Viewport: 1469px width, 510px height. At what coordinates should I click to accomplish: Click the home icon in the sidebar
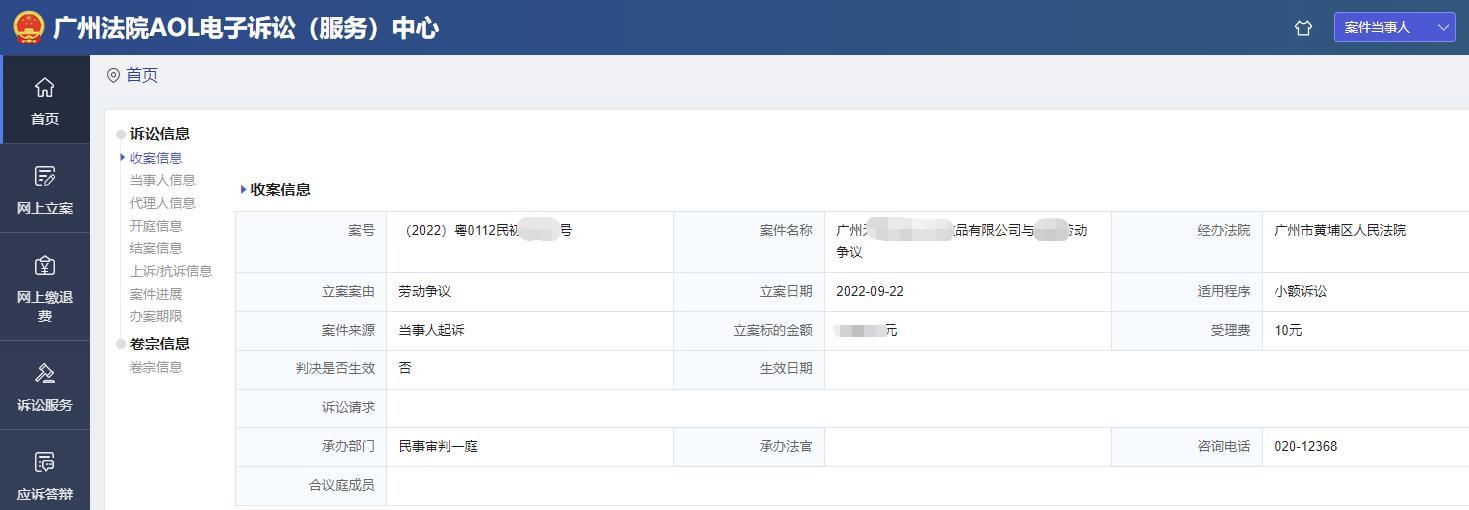pyautogui.click(x=44, y=88)
